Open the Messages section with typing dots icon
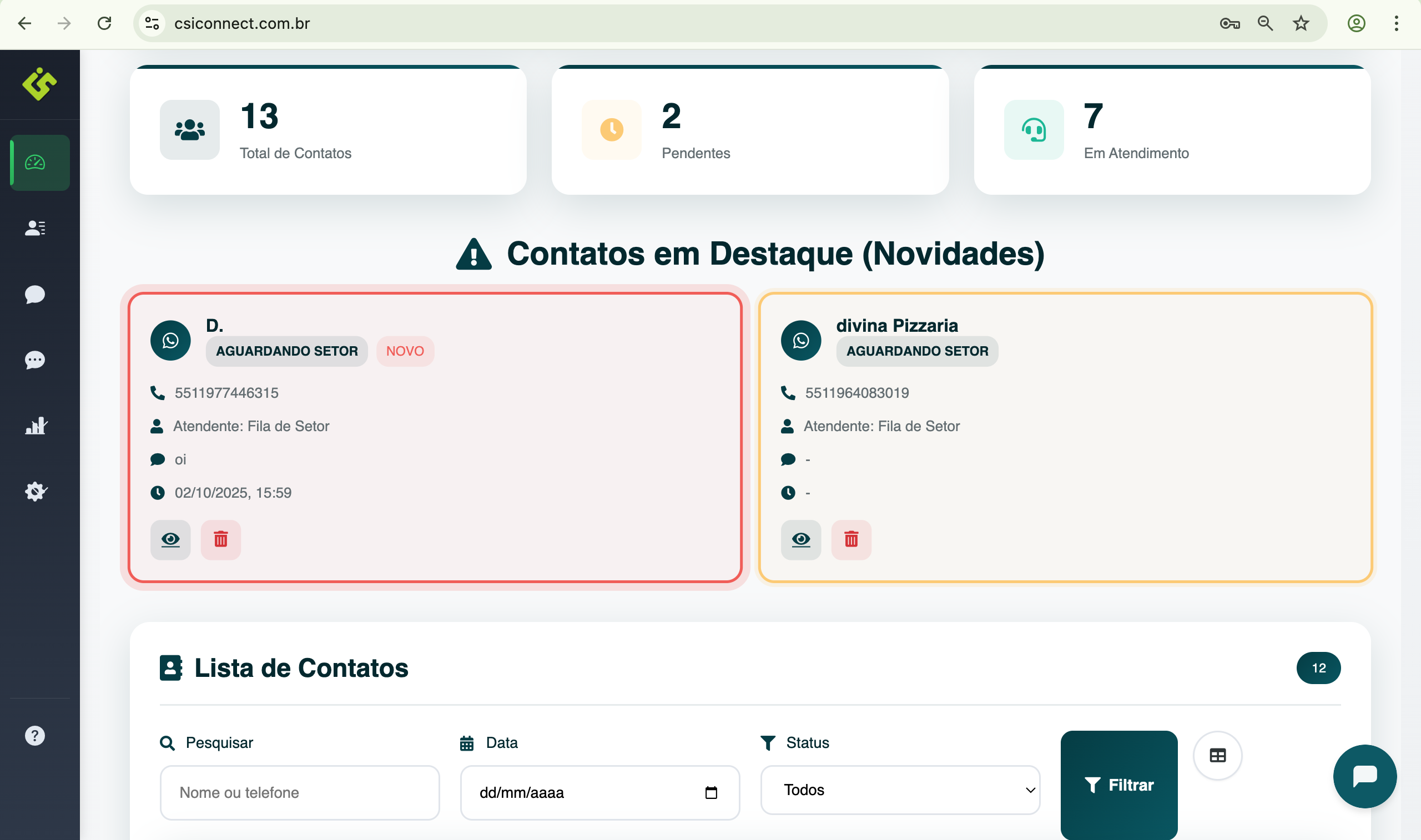This screenshot has height=840, width=1421. pos(35,360)
